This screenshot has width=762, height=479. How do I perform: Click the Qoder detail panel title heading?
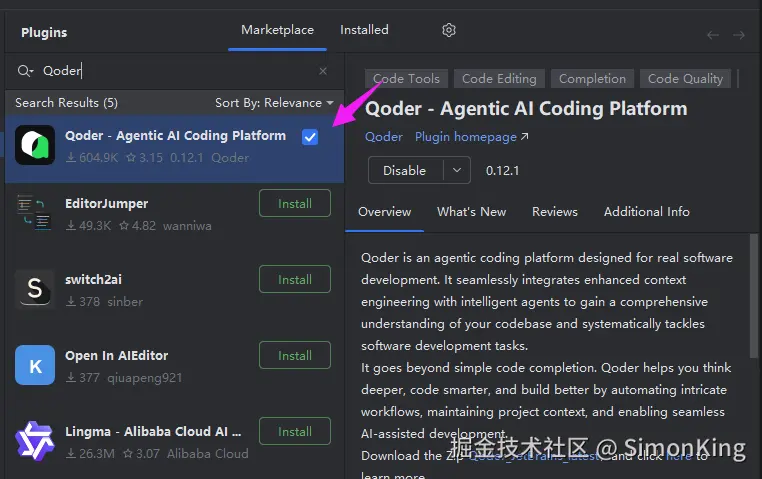pyautogui.click(x=526, y=108)
